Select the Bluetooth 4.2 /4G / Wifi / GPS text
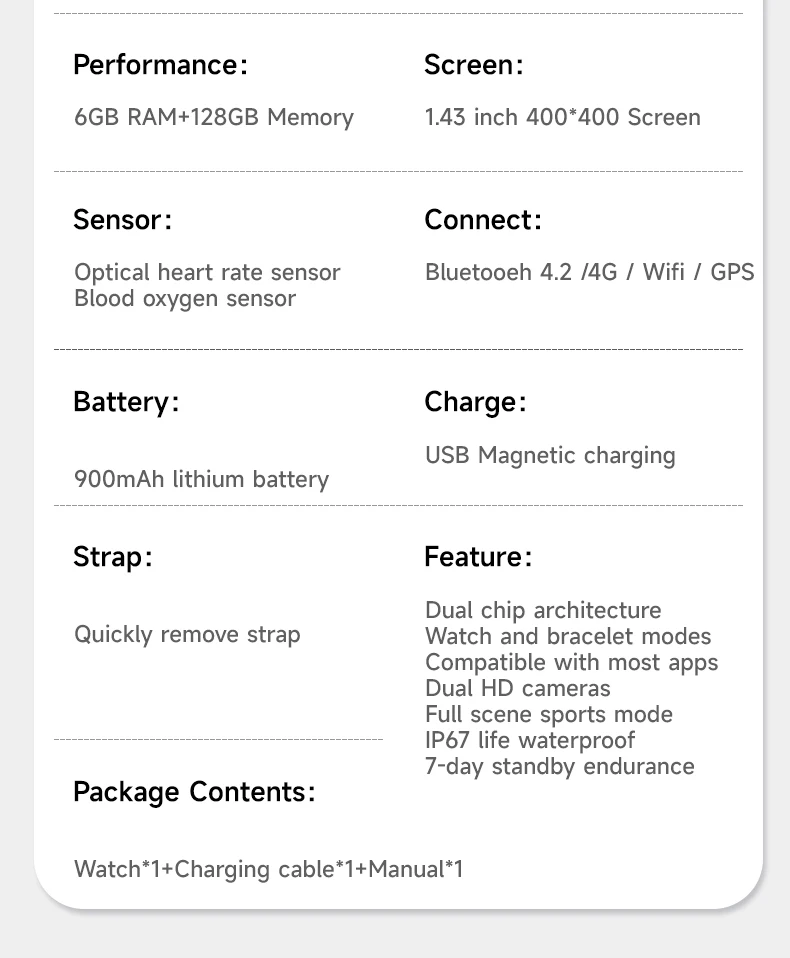Image resolution: width=790 pixels, height=958 pixels. point(589,272)
